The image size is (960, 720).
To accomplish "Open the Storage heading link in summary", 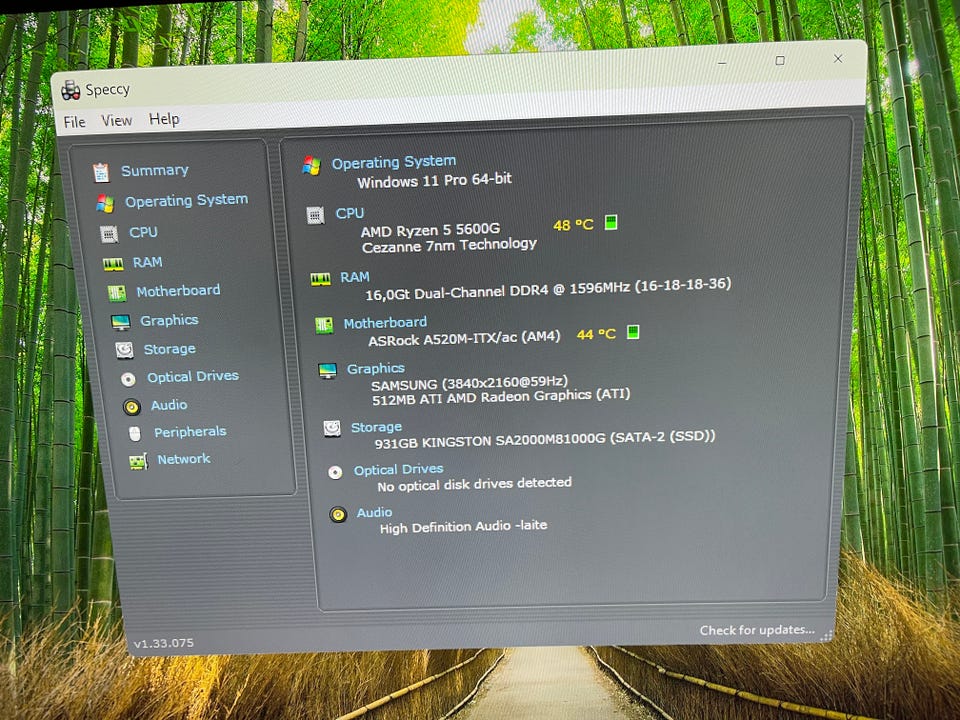I will (x=376, y=427).
